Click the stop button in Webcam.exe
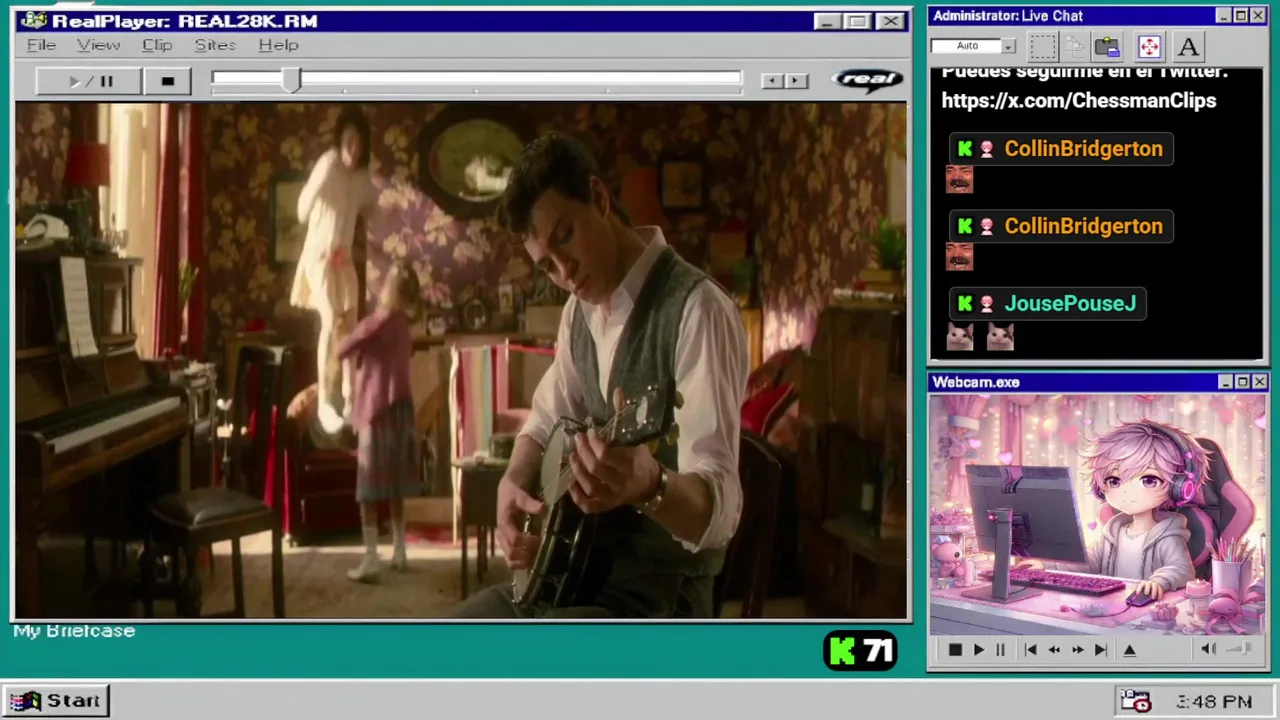This screenshot has height=720, width=1280. tap(954, 650)
